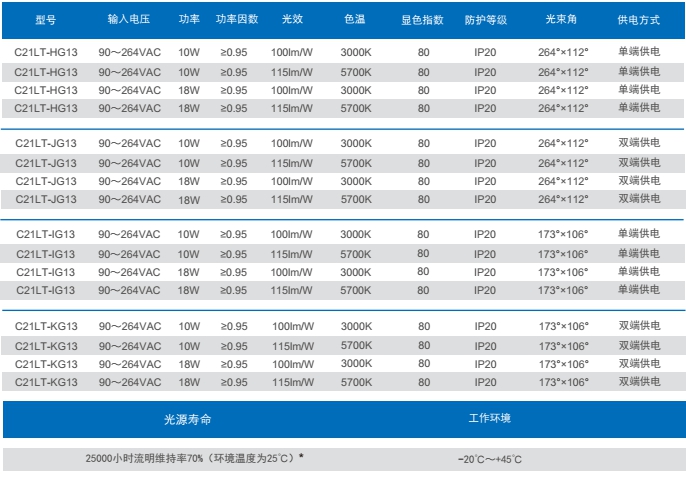The image size is (686, 481).
Task: Select 264°×112° in the C21LT-HG13 18W 5700K row
Action: click(563, 108)
